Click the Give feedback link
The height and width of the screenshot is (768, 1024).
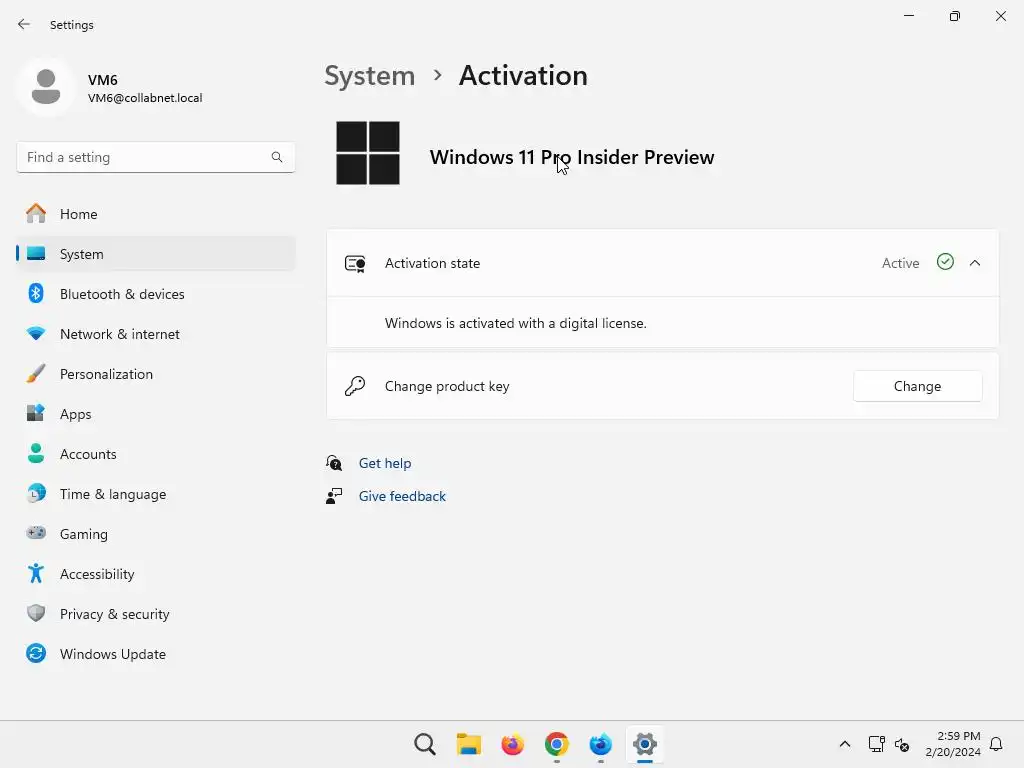click(402, 496)
